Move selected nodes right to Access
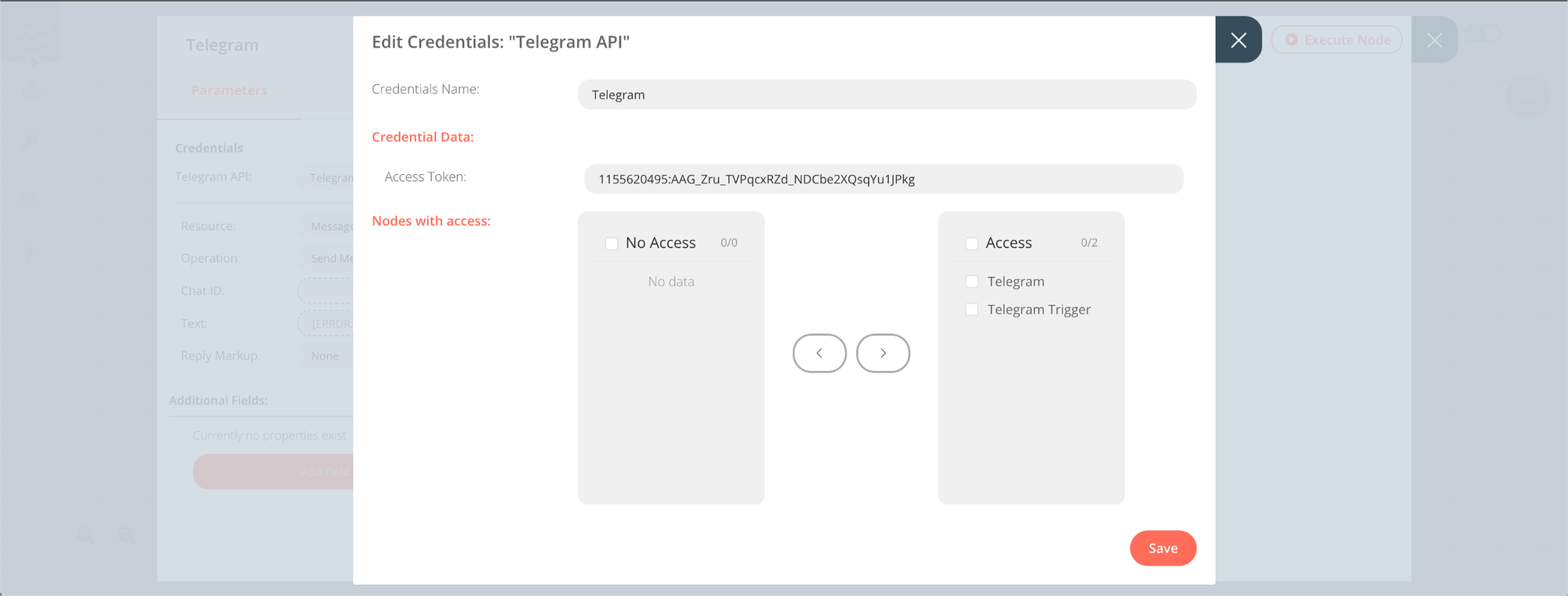 (883, 353)
